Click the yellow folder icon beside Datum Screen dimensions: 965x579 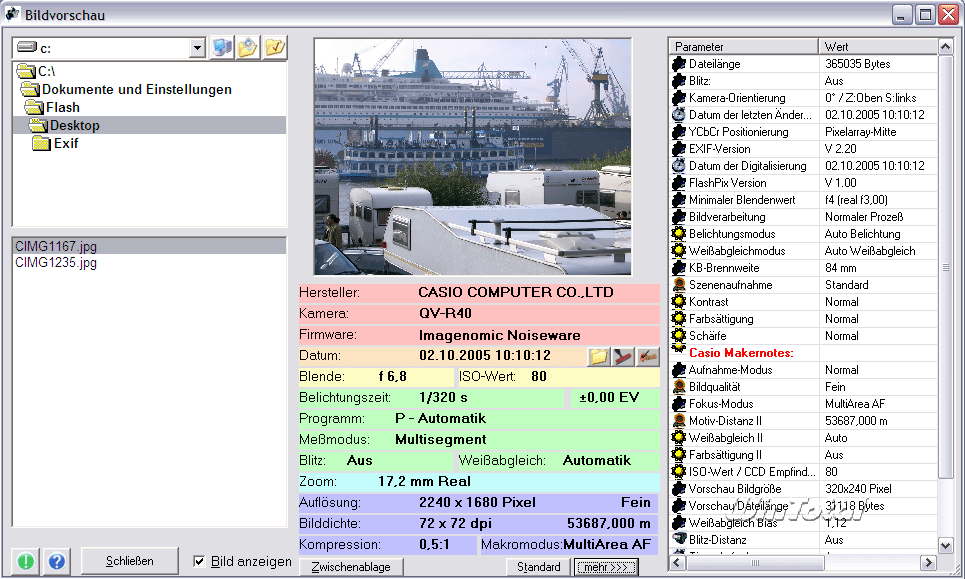[x=598, y=356]
